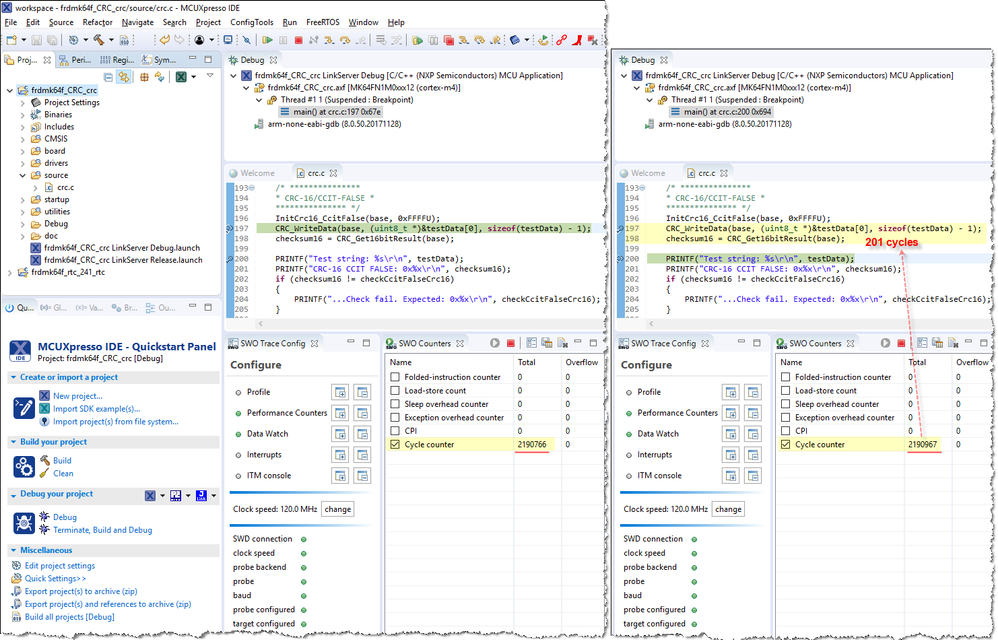This screenshot has width=998, height=640.
Task: Enable CPI checkbox in 2190766 table
Action: point(395,431)
